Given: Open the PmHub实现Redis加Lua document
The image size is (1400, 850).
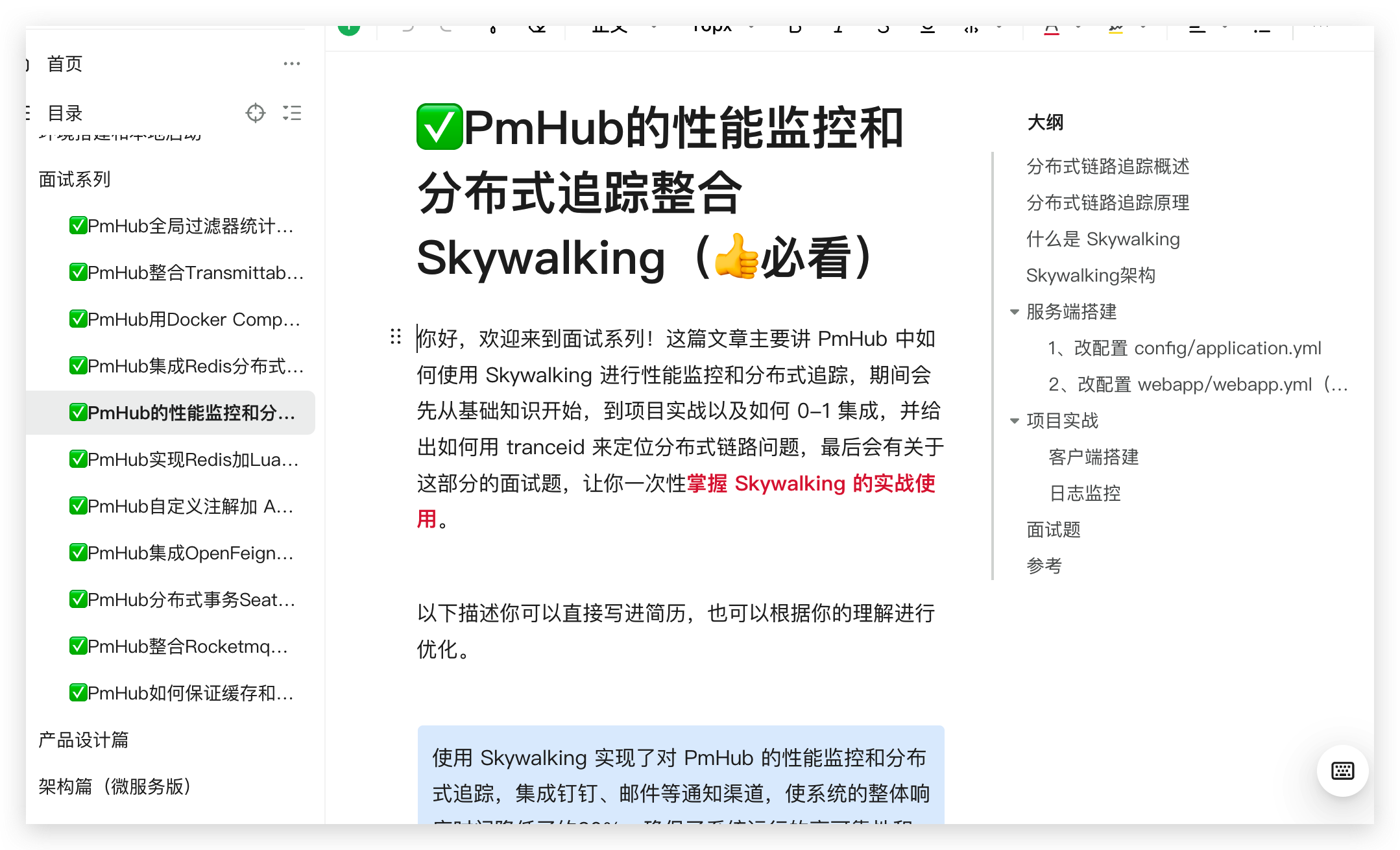Looking at the screenshot, I should (184, 459).
